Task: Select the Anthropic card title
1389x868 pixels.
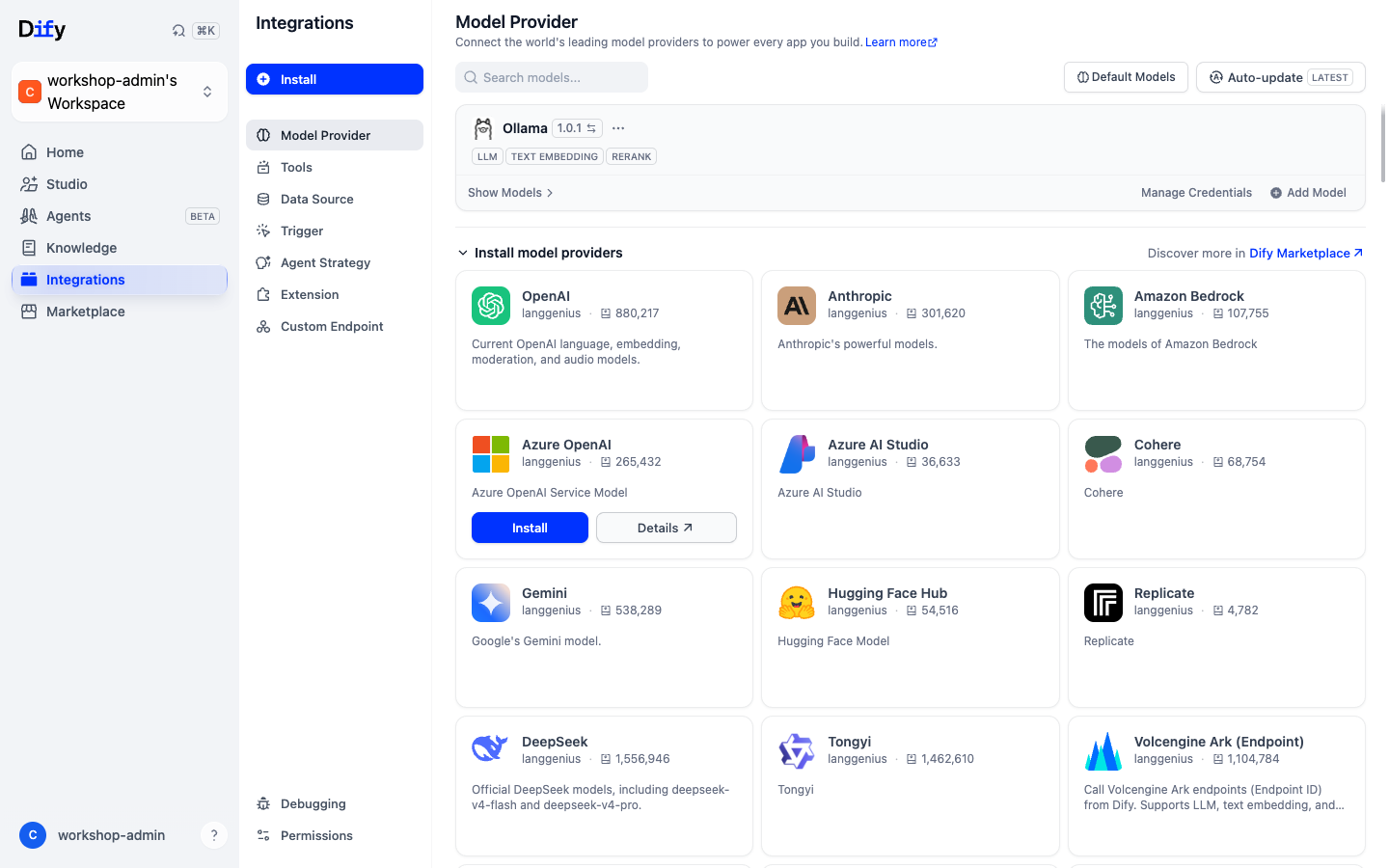Action: point(859,296)
